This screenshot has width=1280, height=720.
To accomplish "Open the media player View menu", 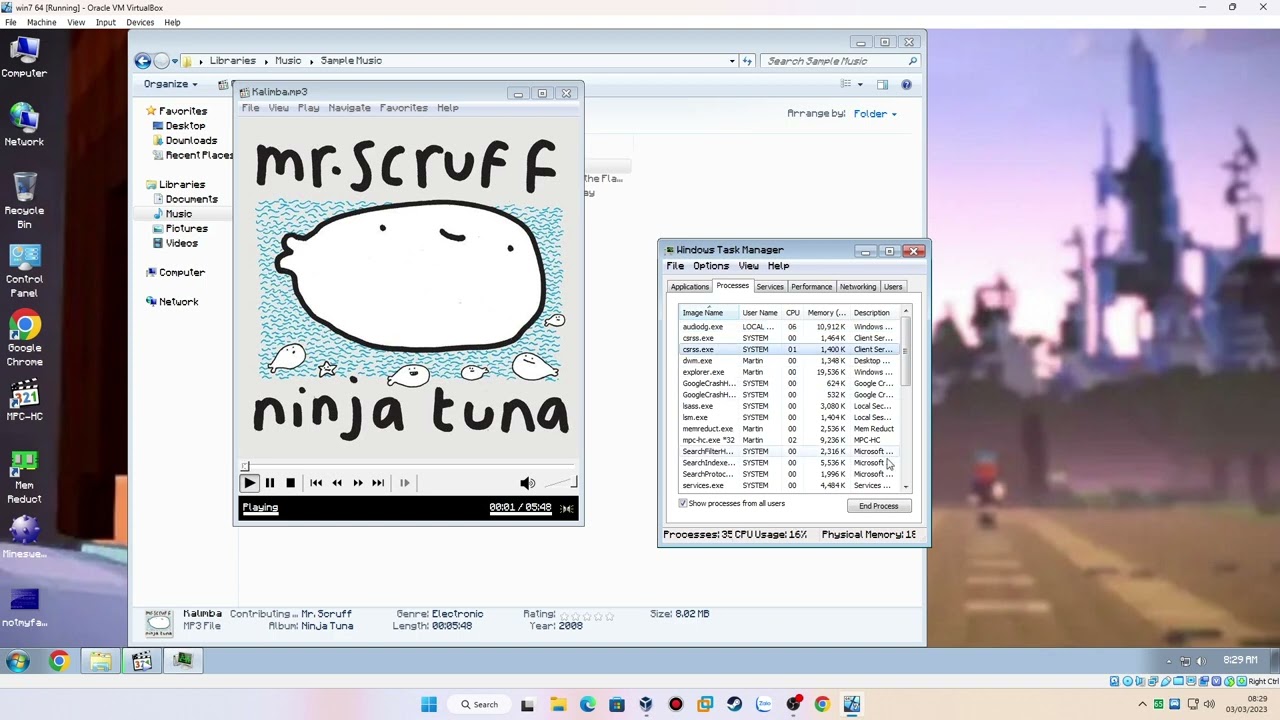I will [x=279, y=108].
